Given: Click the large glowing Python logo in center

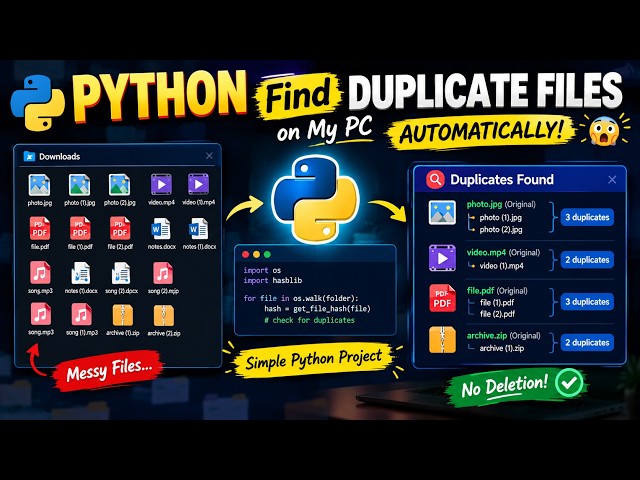Looking at the screenshot, I should (315, 199).
